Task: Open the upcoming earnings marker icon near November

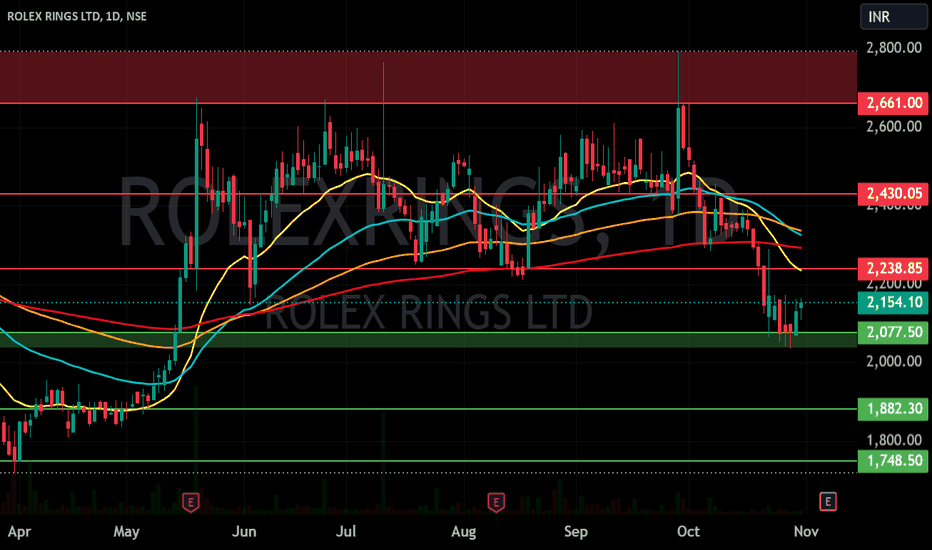Action: tap(828, 501)
